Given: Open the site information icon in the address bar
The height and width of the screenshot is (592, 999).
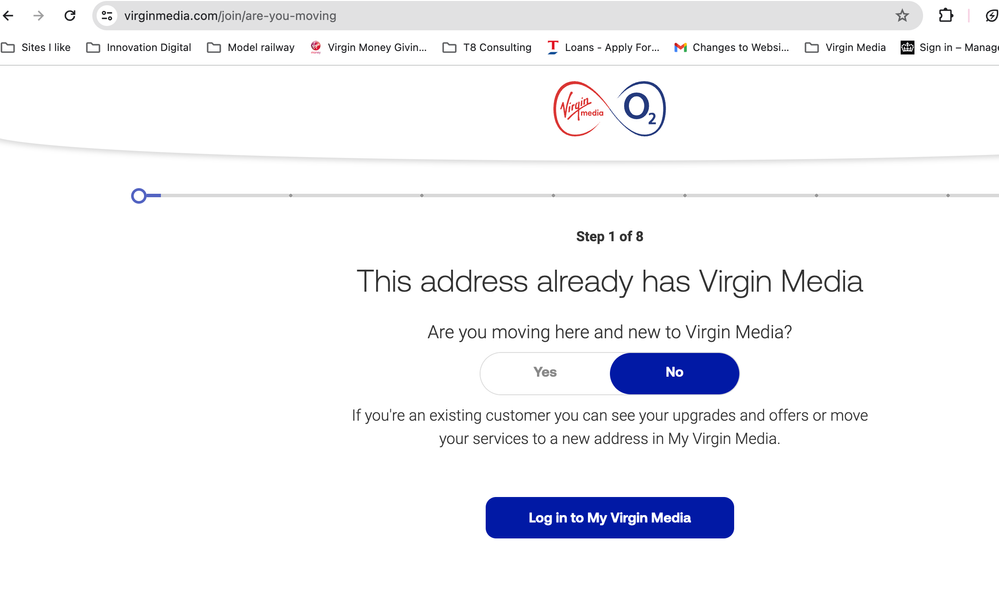Looking at the screenshot, I should (x=107, y=15).
